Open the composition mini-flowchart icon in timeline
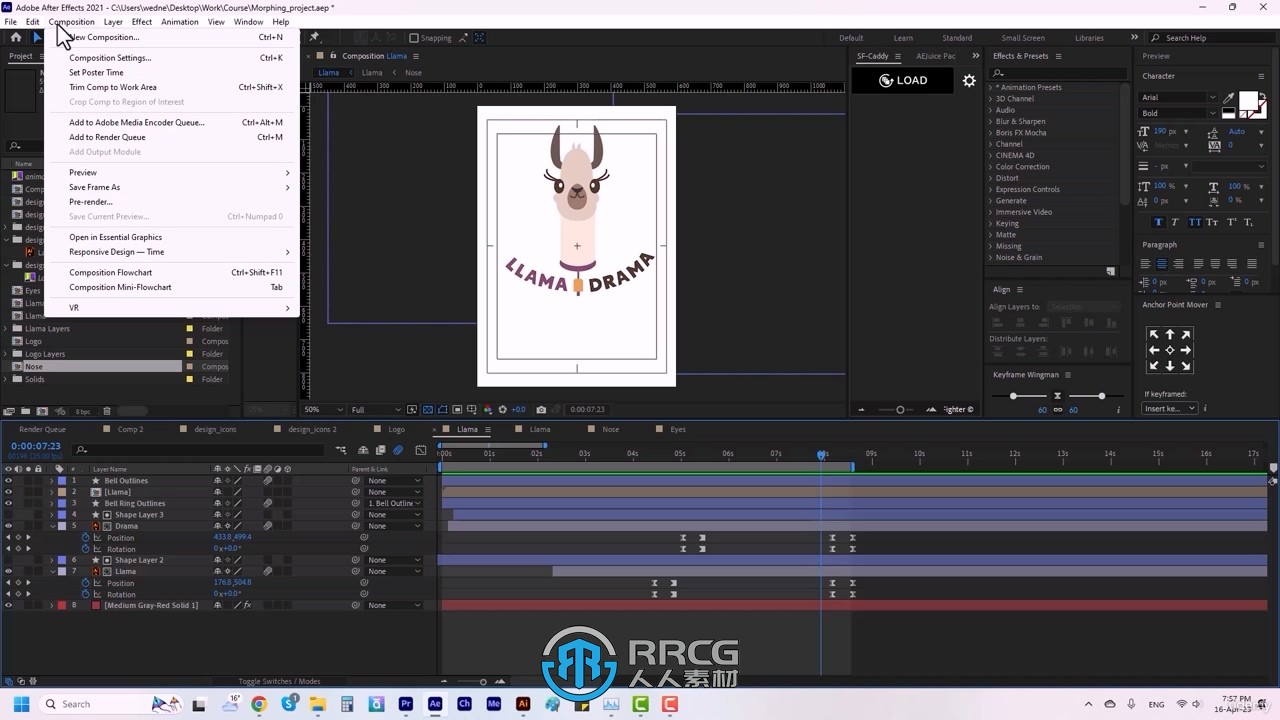 coord(341,450)
